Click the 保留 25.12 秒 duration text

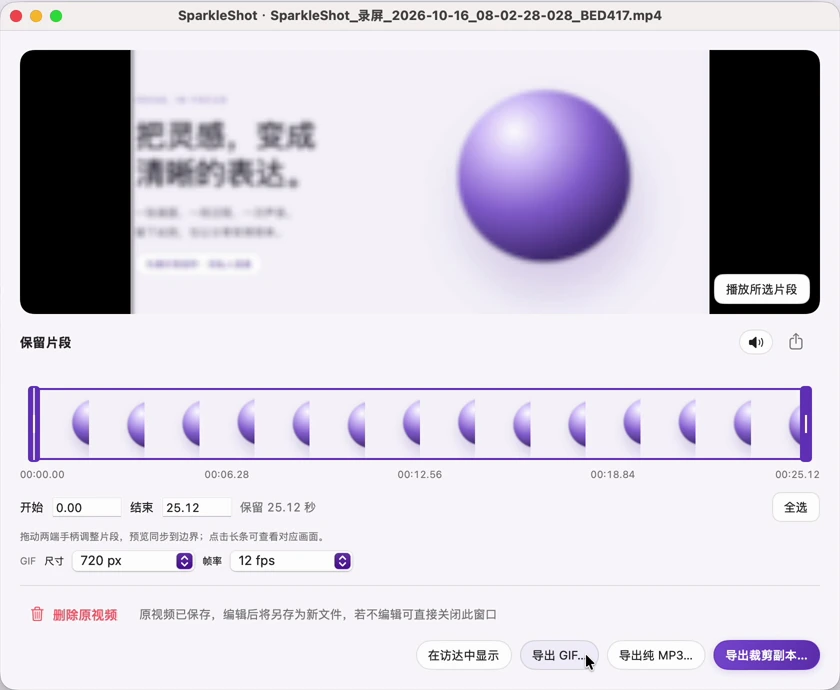[x=278, y=507]
